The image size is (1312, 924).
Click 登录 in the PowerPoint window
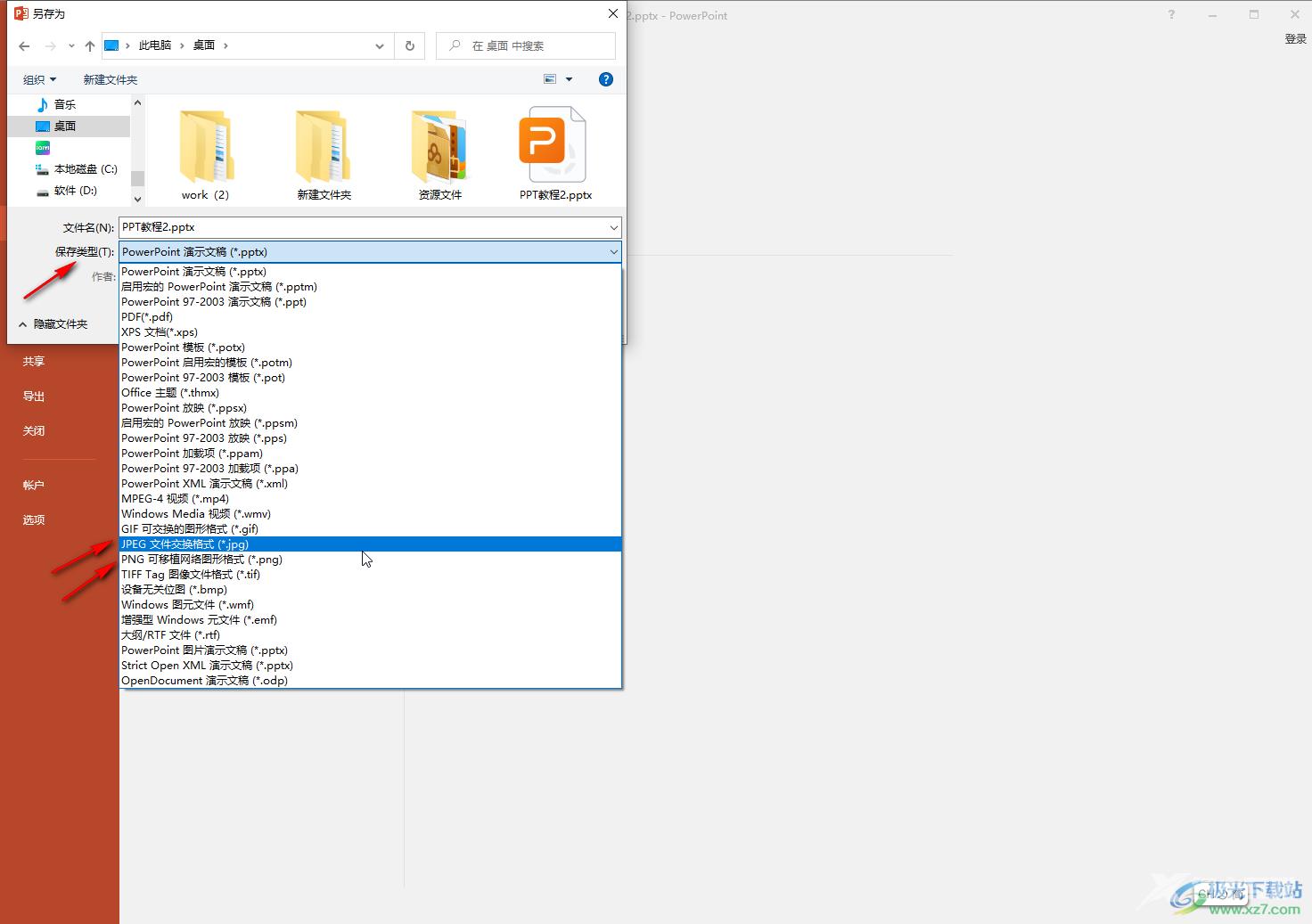pyautogui.click(x=1295, y=39)
